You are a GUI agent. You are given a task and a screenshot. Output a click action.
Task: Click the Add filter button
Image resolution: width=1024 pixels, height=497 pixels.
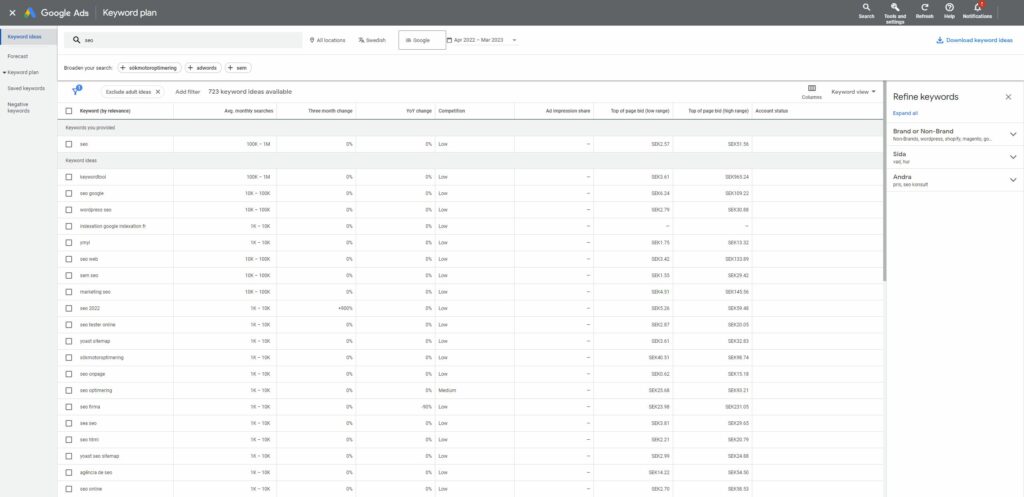click(187, 92)
